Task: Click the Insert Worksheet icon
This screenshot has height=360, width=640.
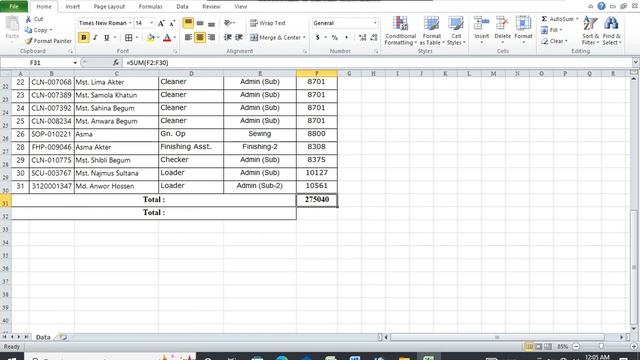Action: click(x=62, y=337)
